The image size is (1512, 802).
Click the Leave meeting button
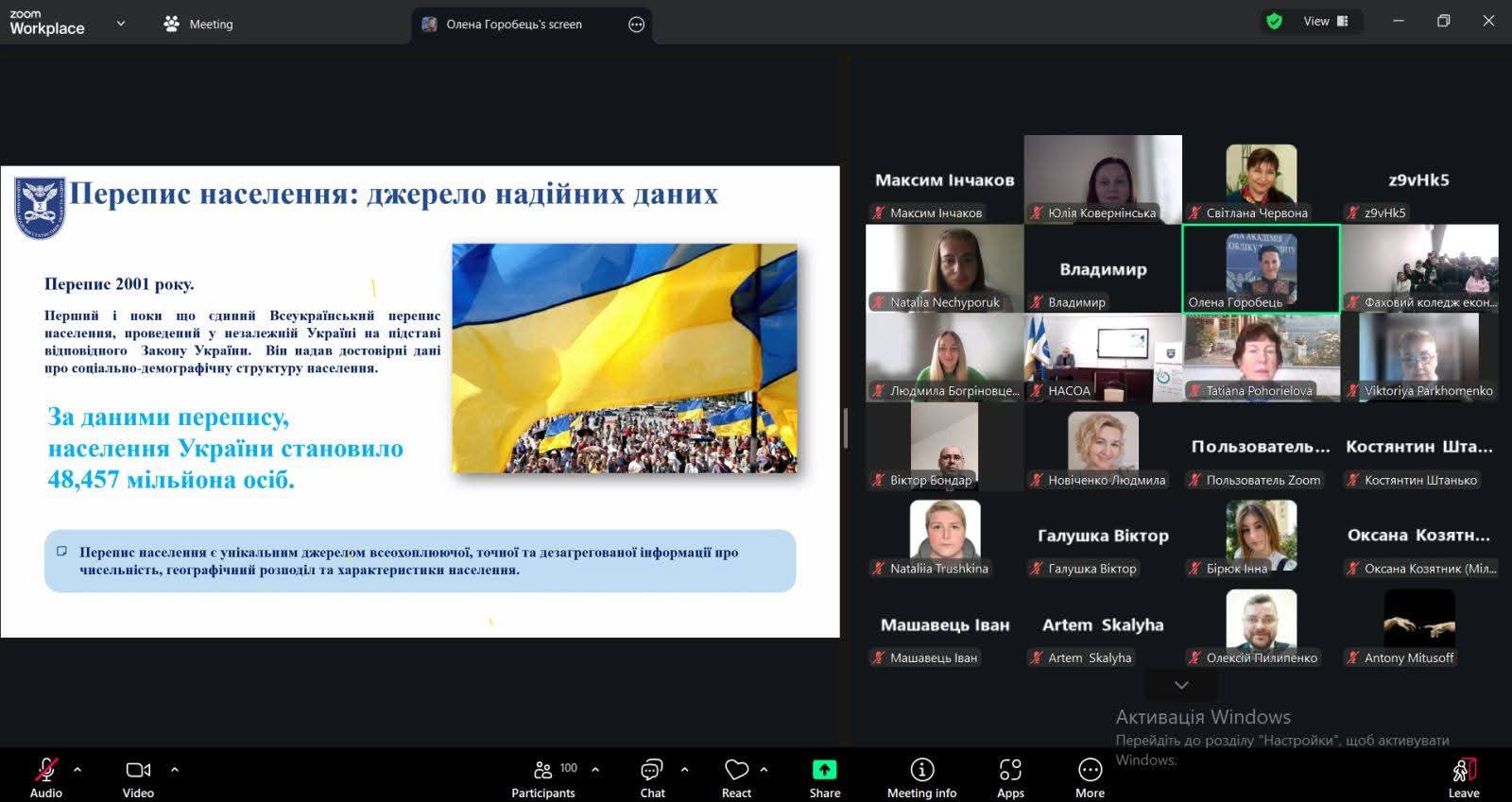pyautogui.click(x=1463, y=777)
